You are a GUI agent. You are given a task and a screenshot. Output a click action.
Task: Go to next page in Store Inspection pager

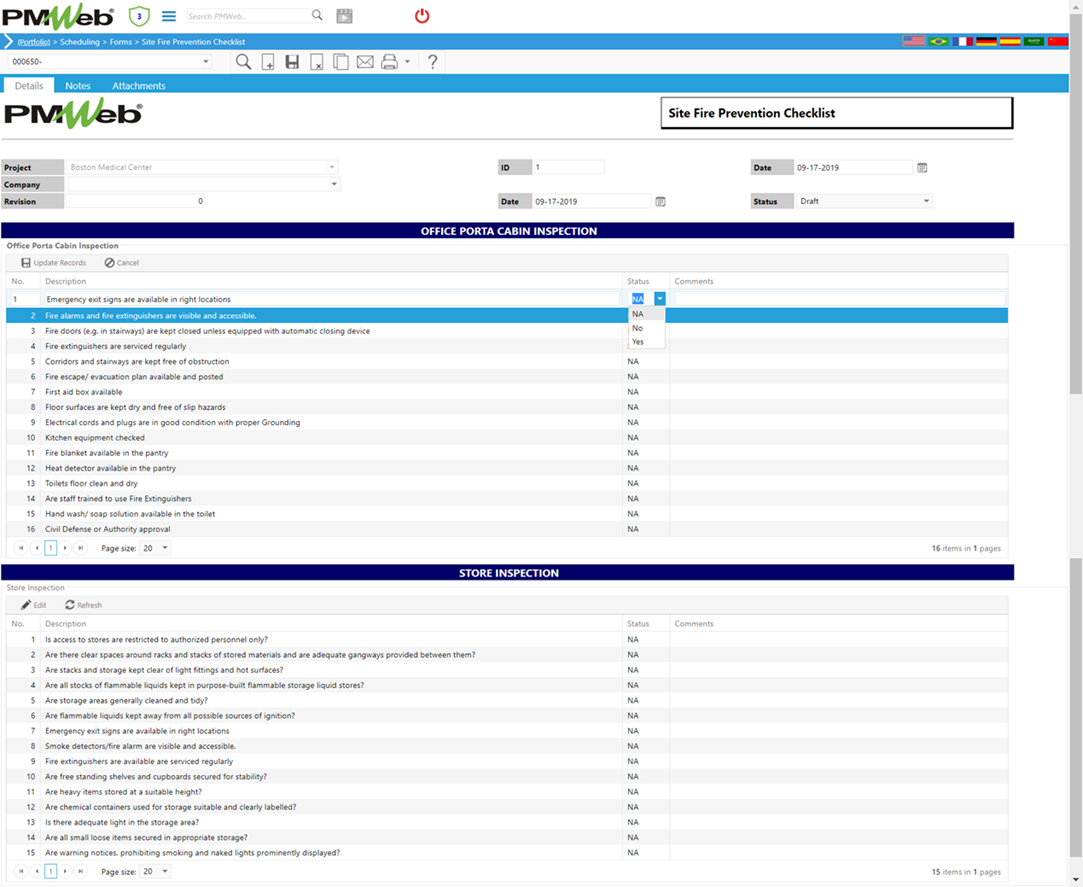[x=65, y=871]
